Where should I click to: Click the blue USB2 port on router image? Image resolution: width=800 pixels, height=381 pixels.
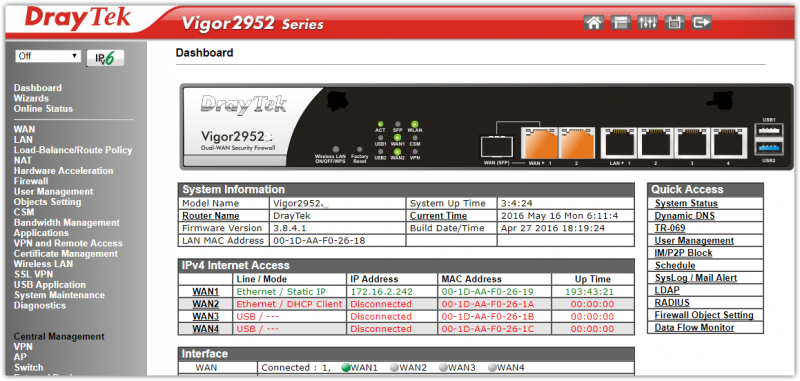tap(769, 148)
